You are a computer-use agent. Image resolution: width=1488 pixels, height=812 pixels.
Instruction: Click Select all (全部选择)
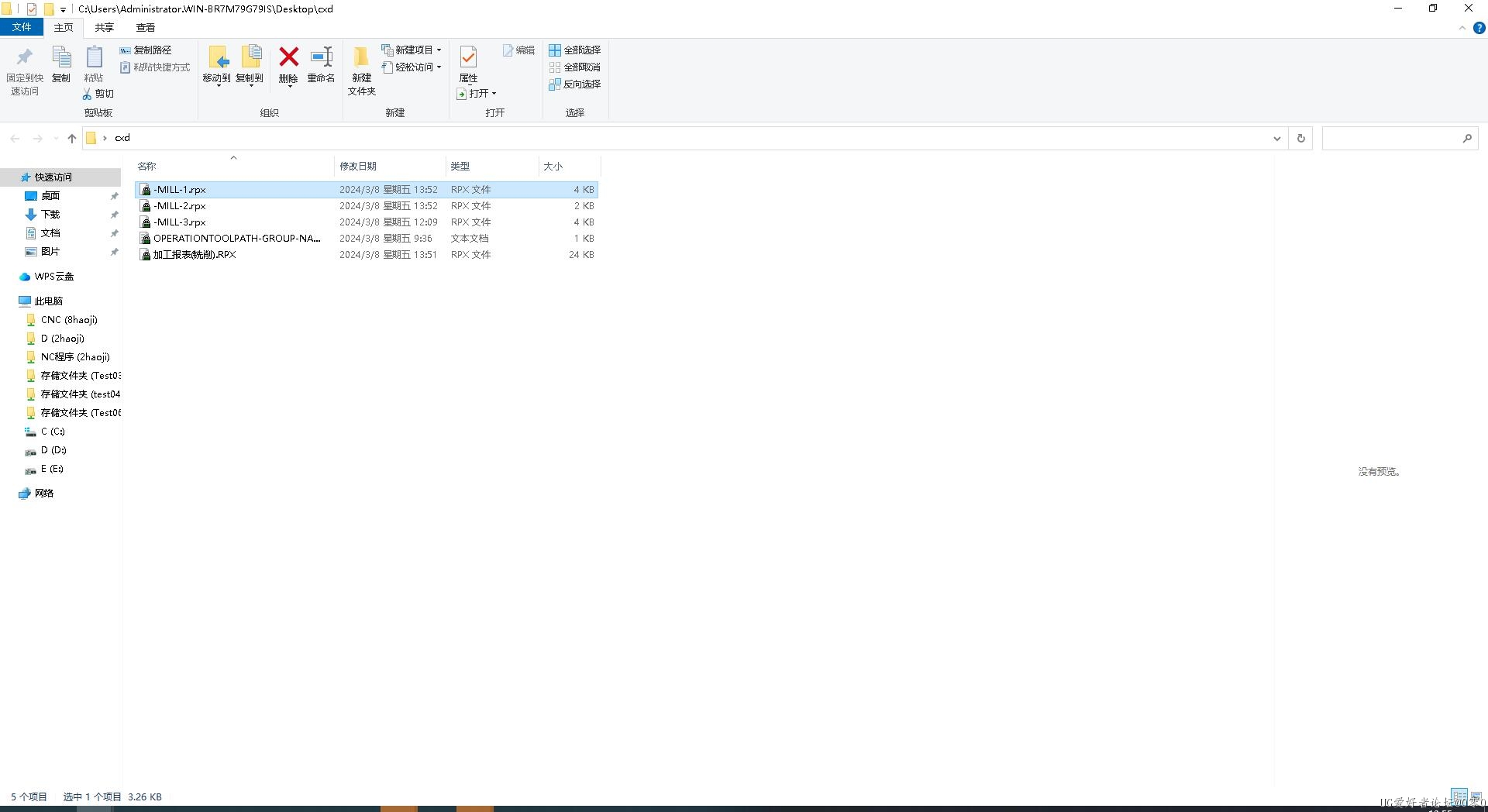click(575, 50)
